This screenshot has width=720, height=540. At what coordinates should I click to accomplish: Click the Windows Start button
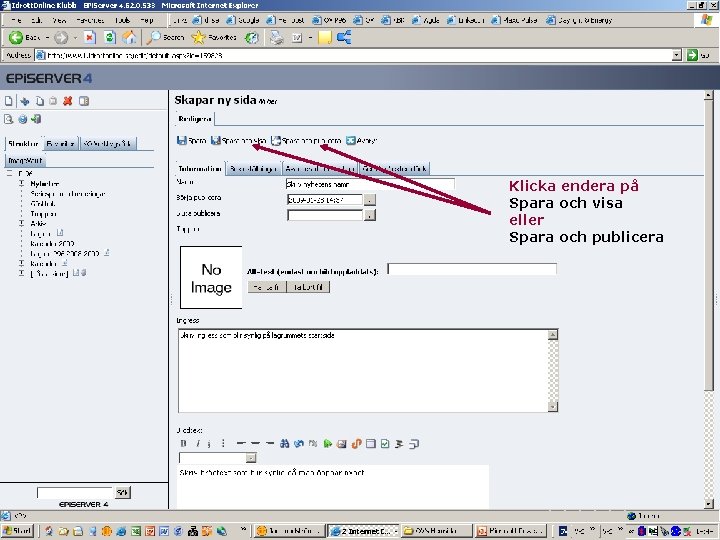[x=17, y=531]
